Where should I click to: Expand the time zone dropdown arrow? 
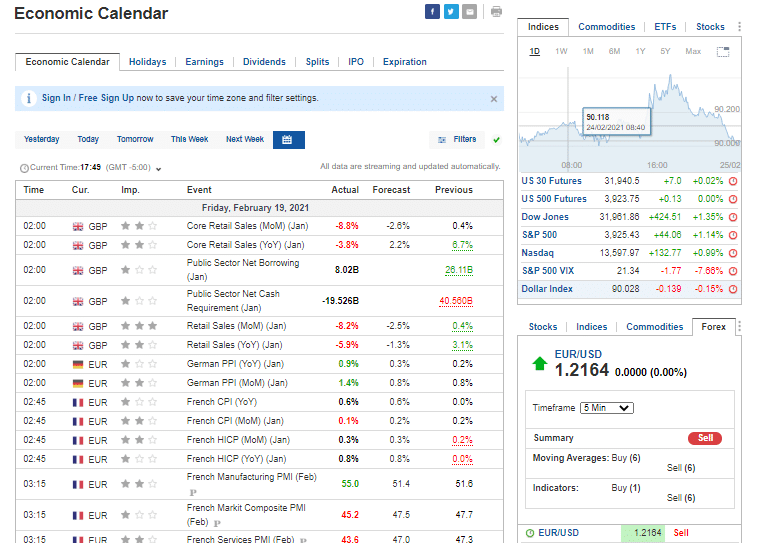pyautogui.click(x=158, y=169)
